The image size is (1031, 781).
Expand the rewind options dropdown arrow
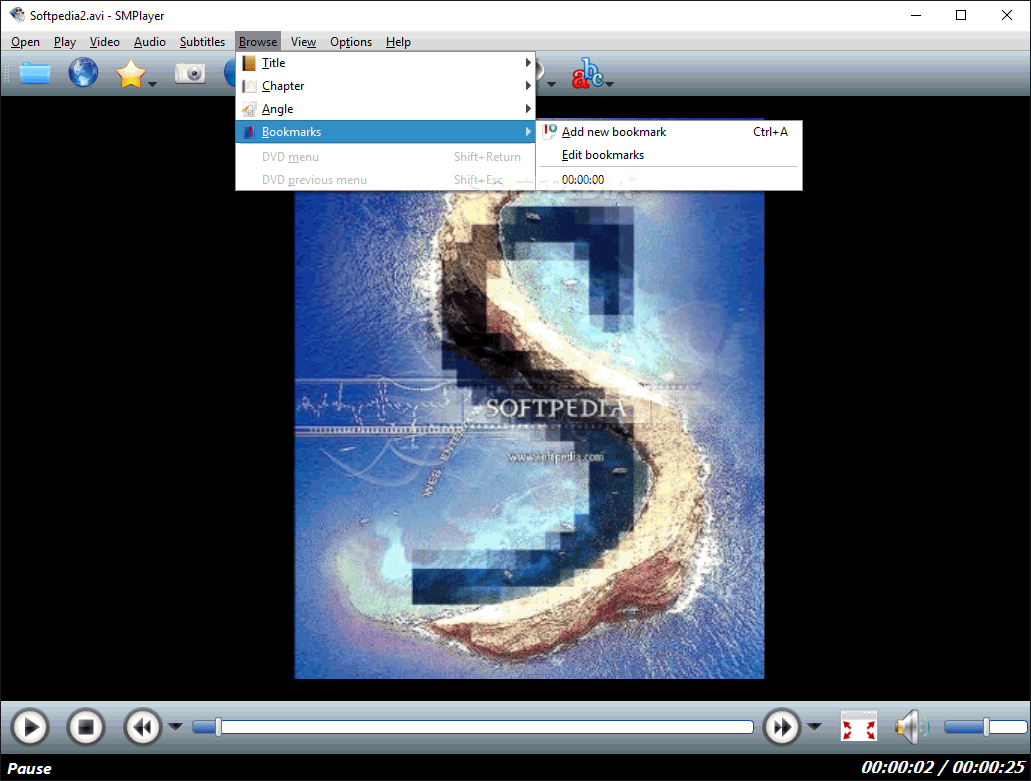(x=175, y=726)
